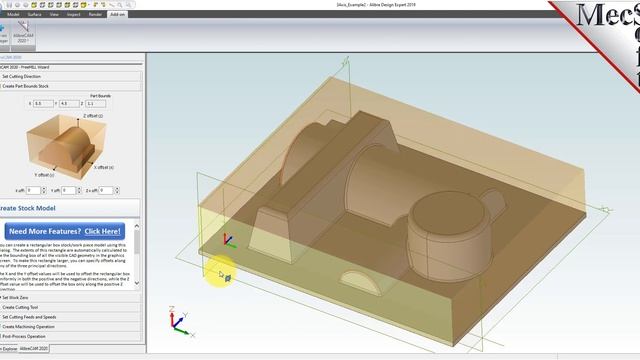Click the Part Bounds Z value field
640x360 pixels.
(x=96, y=104)
